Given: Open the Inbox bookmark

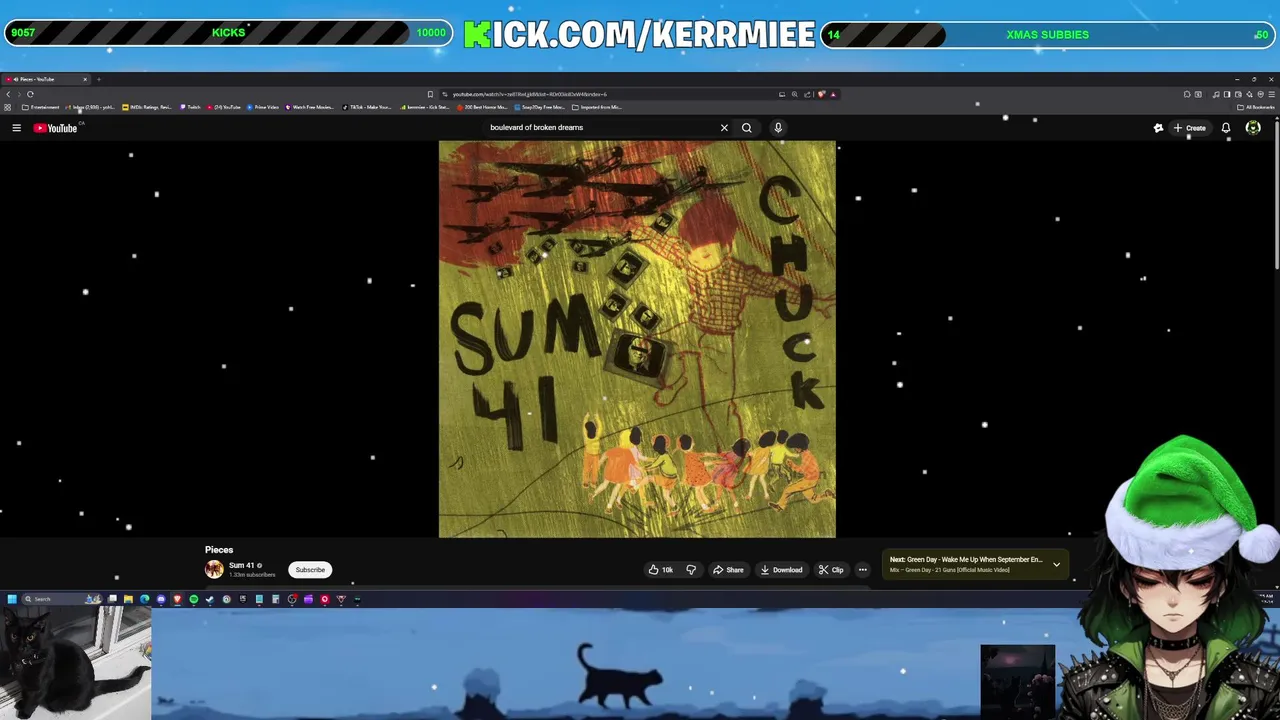Looking at the screenshot, I should pyautogui.click(x=92, y=107).
